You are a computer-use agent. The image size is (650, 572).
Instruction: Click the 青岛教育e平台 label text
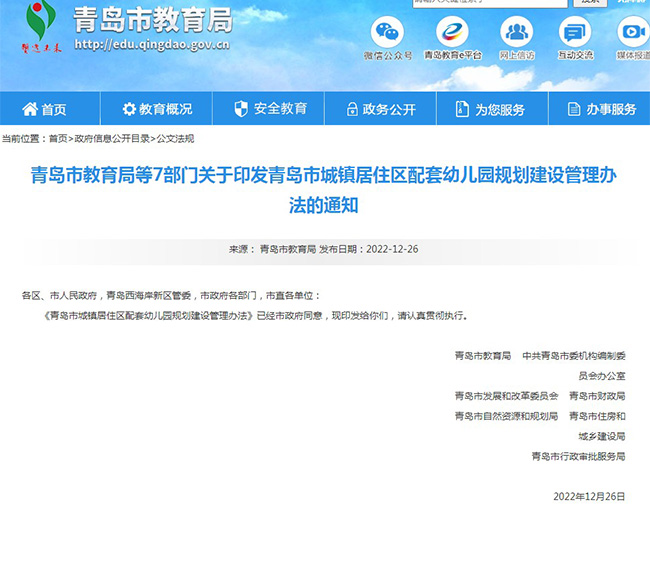tap(453, 55)
